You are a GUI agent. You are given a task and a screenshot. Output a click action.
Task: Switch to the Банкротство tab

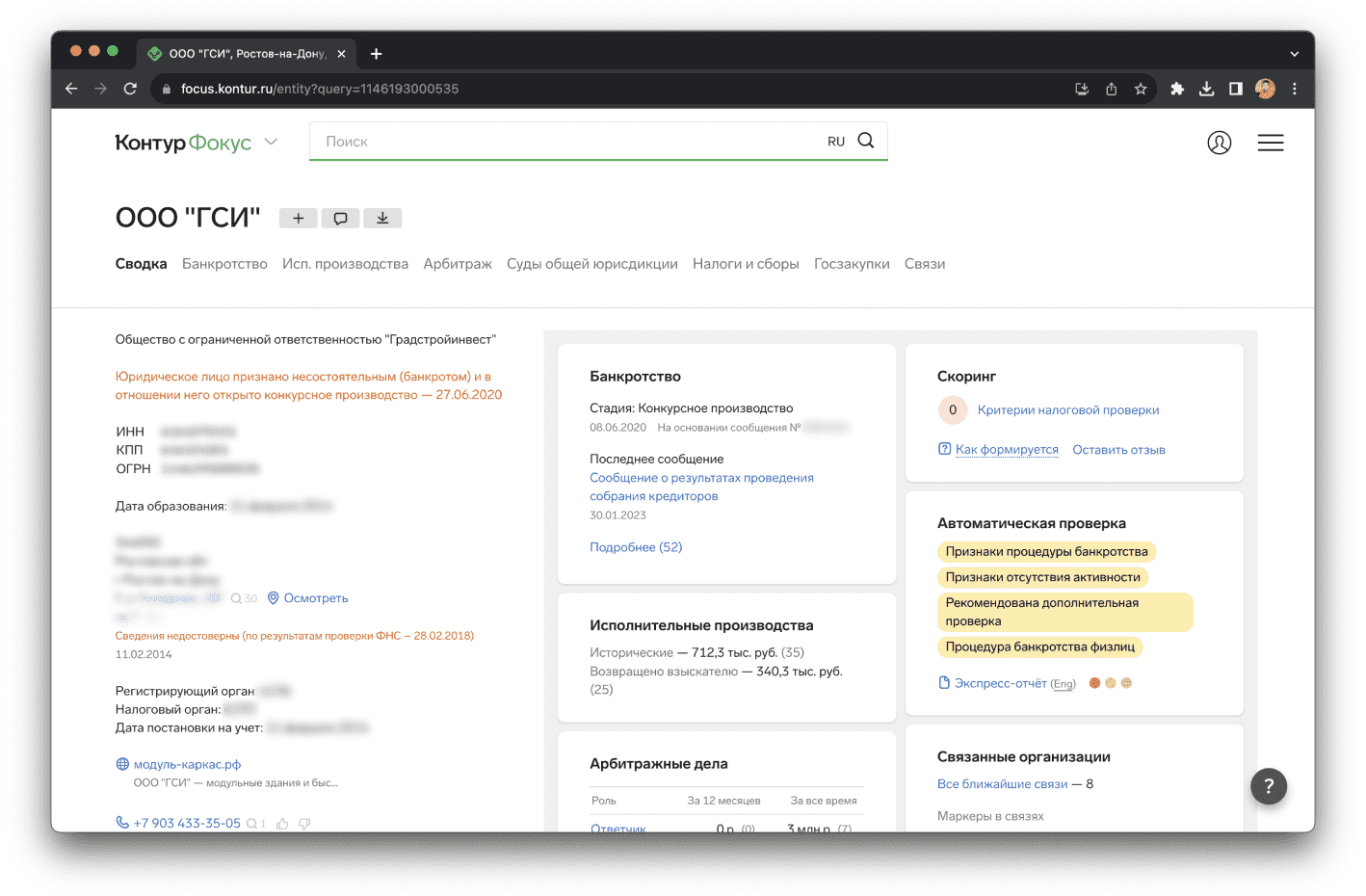pos(224,264)
